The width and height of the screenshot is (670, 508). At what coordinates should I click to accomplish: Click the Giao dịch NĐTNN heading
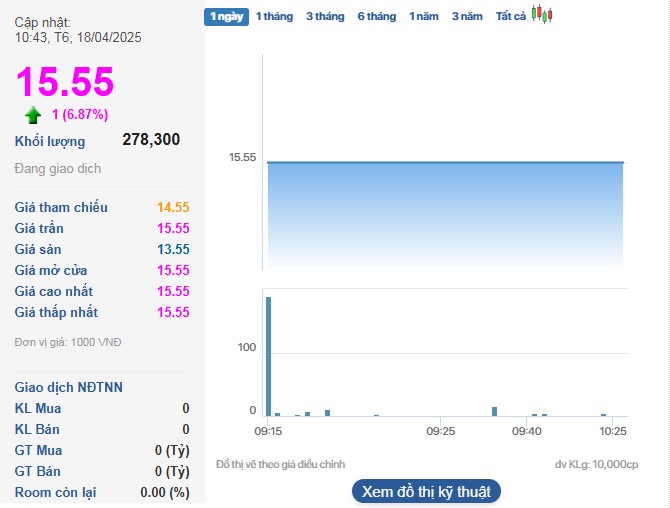[x=69, y=387]
